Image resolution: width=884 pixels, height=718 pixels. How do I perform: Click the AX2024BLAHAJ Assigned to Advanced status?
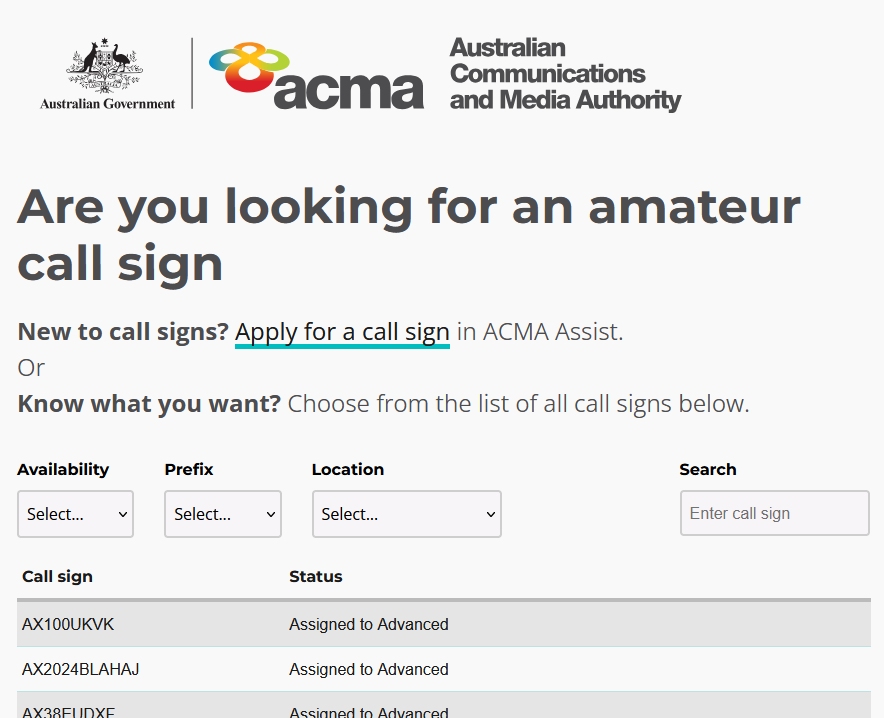coord(368,669)
